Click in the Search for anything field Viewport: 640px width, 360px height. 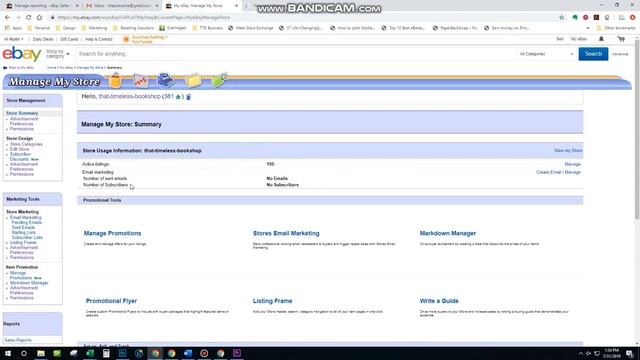(x=295, y=54)
